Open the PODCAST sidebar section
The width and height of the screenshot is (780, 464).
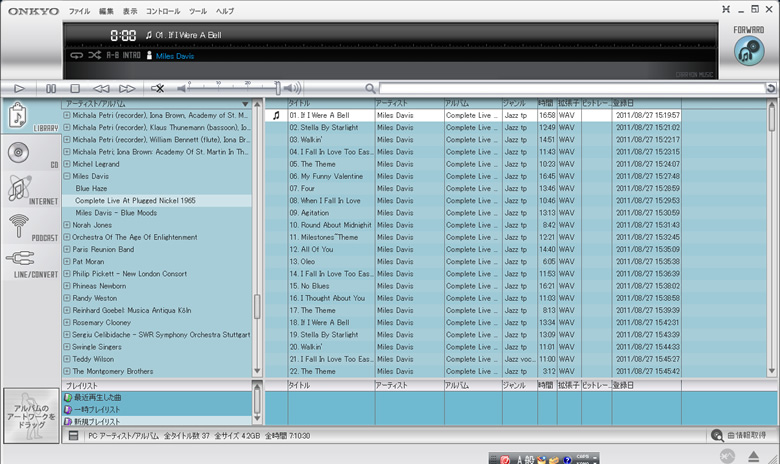(31, 227)
